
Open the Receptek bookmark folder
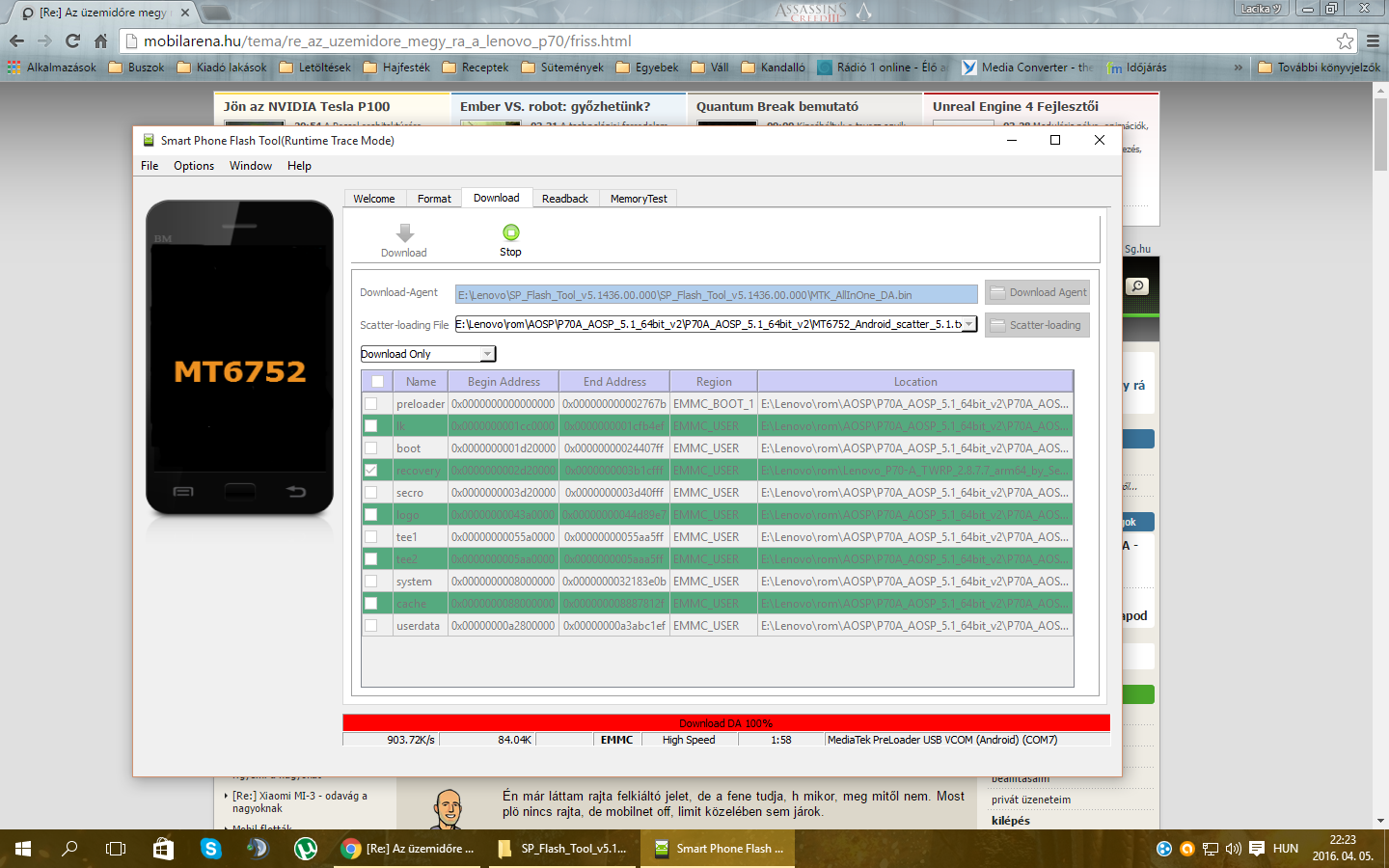(475, 68)
